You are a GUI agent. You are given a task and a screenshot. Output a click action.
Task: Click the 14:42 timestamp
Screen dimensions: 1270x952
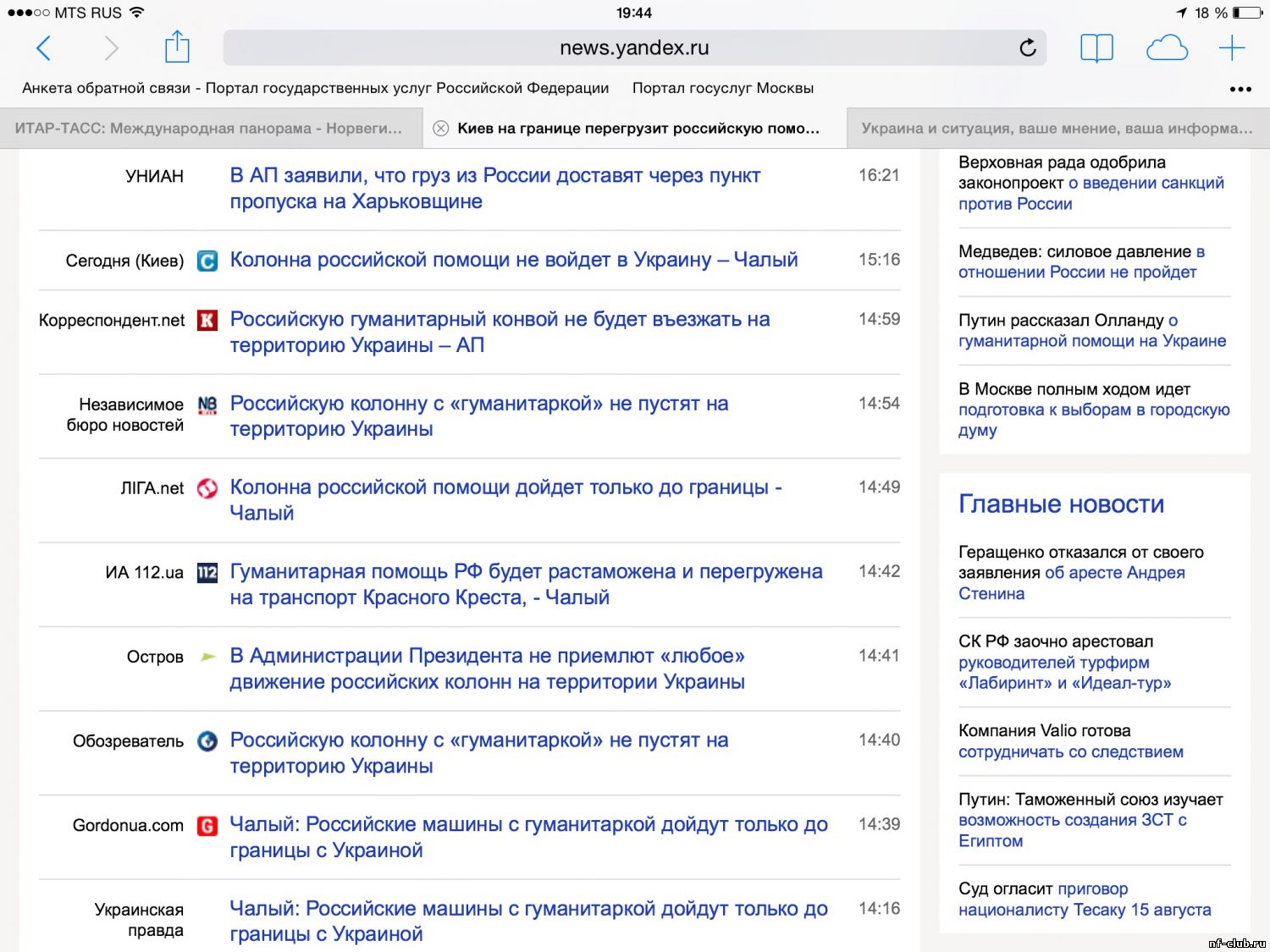879,571
